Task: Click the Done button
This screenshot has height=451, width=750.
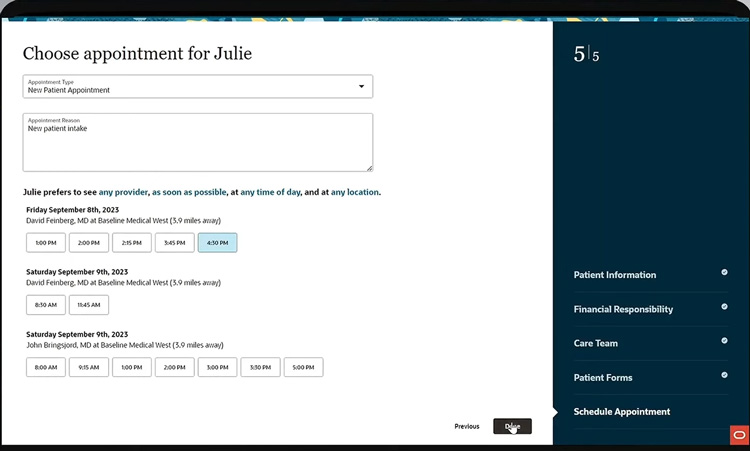Action: [x=512, y=426]
